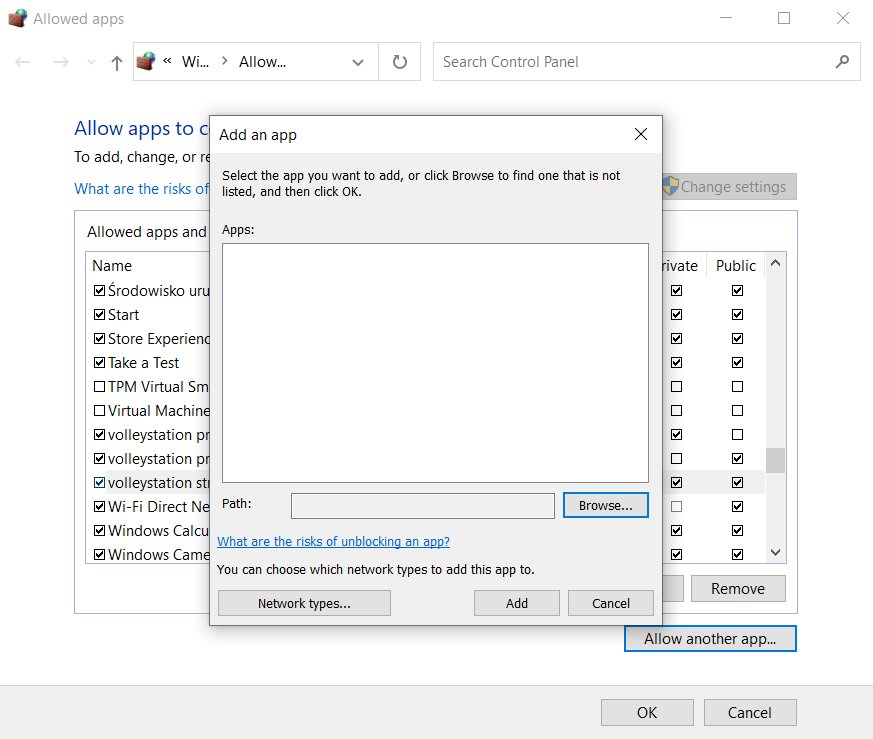The image size is (873, 739).
Task: Refresh the Control Panel page
Action: point(400,62)
